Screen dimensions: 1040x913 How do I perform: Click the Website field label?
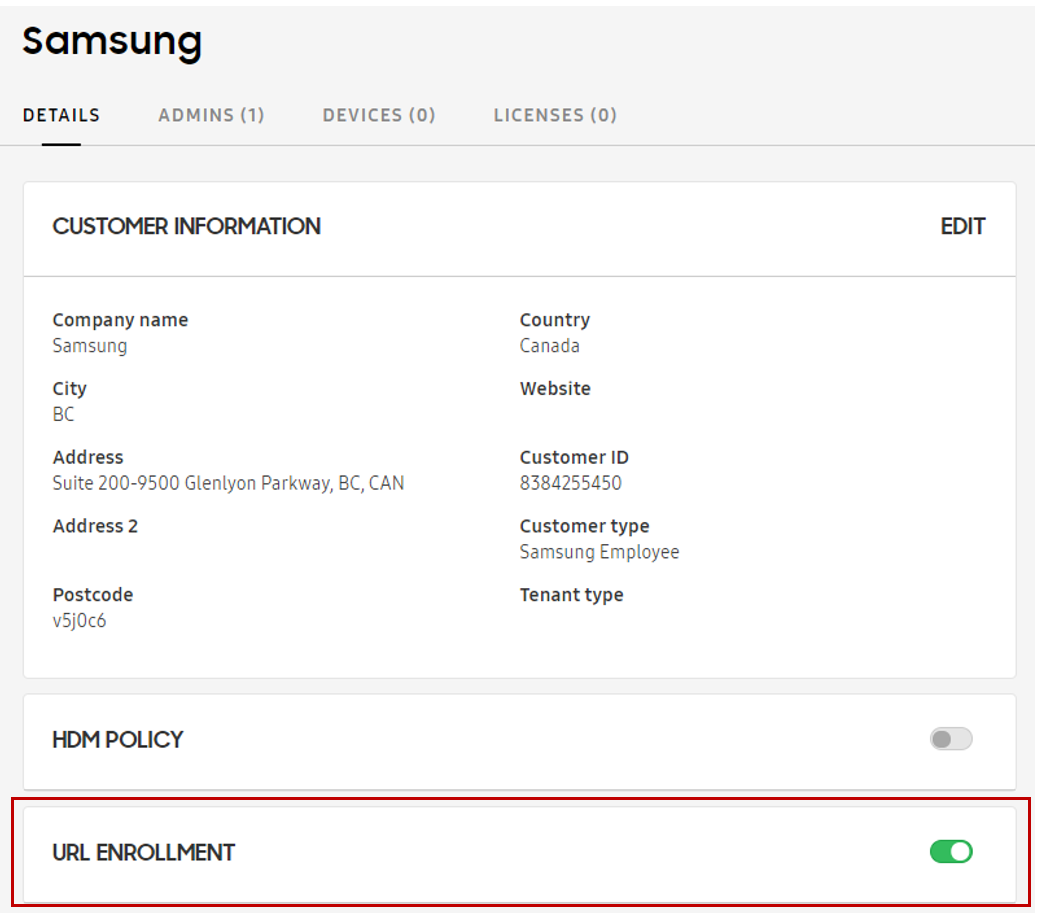[554, 389]
